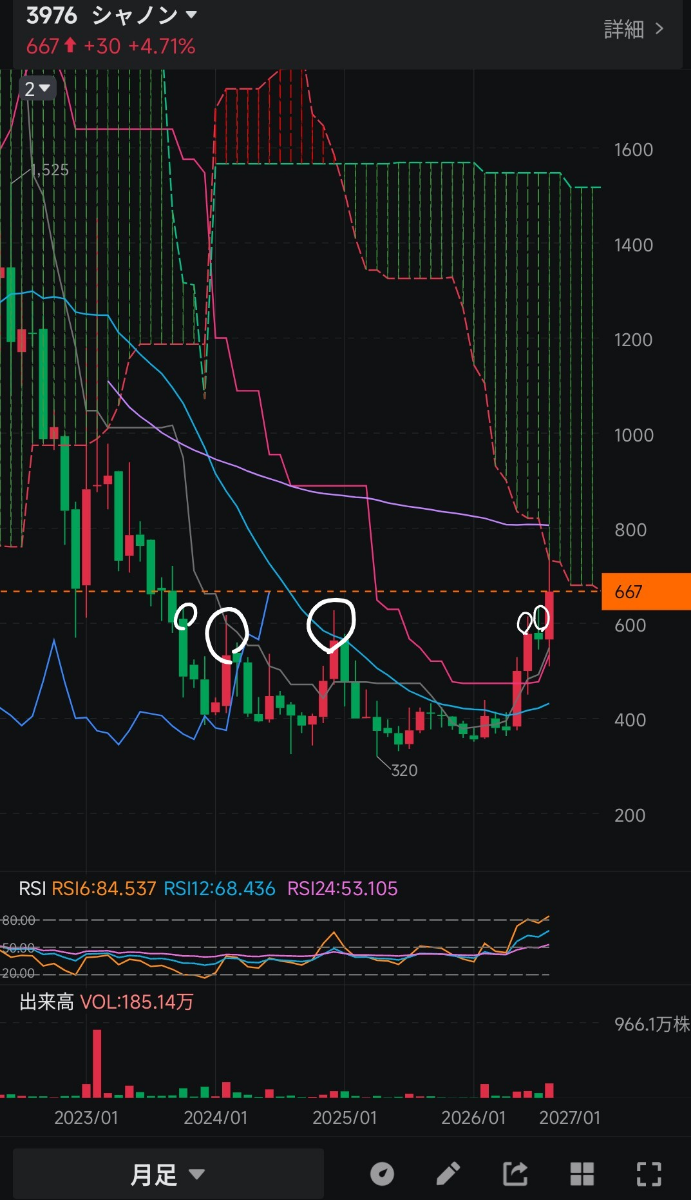Tap the 320 low price label

pyautogui.click(x=405, y=770)
